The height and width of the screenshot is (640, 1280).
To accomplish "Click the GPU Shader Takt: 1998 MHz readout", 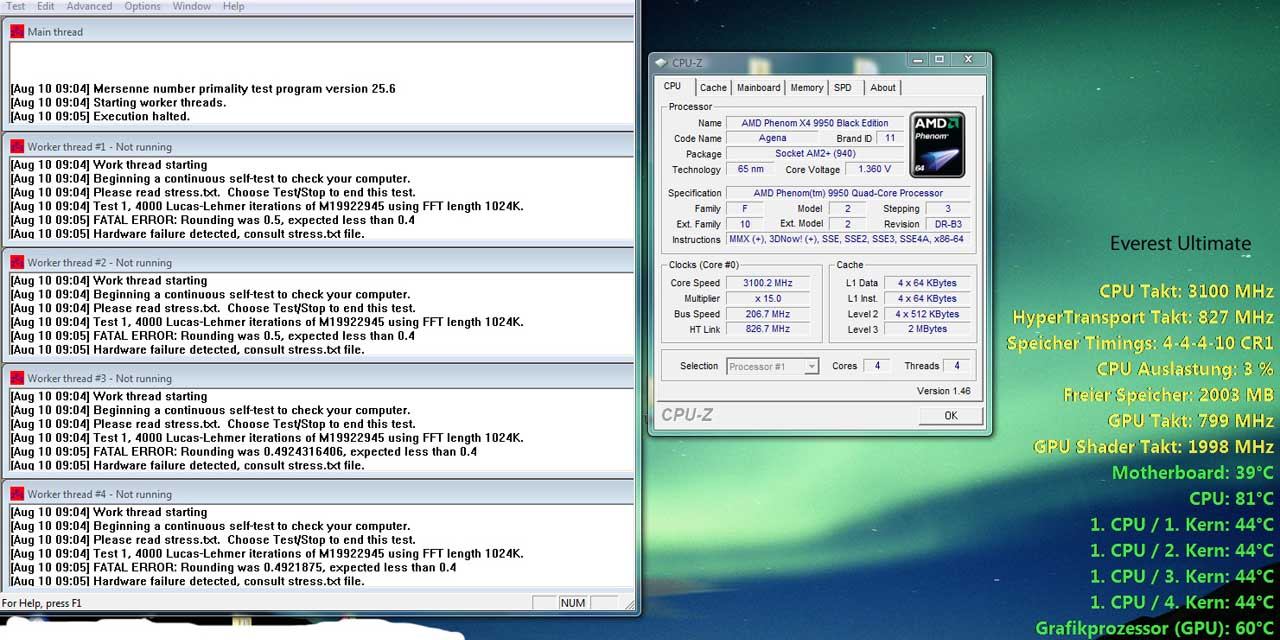I will pyautogui.click(x=1154, y=446).
